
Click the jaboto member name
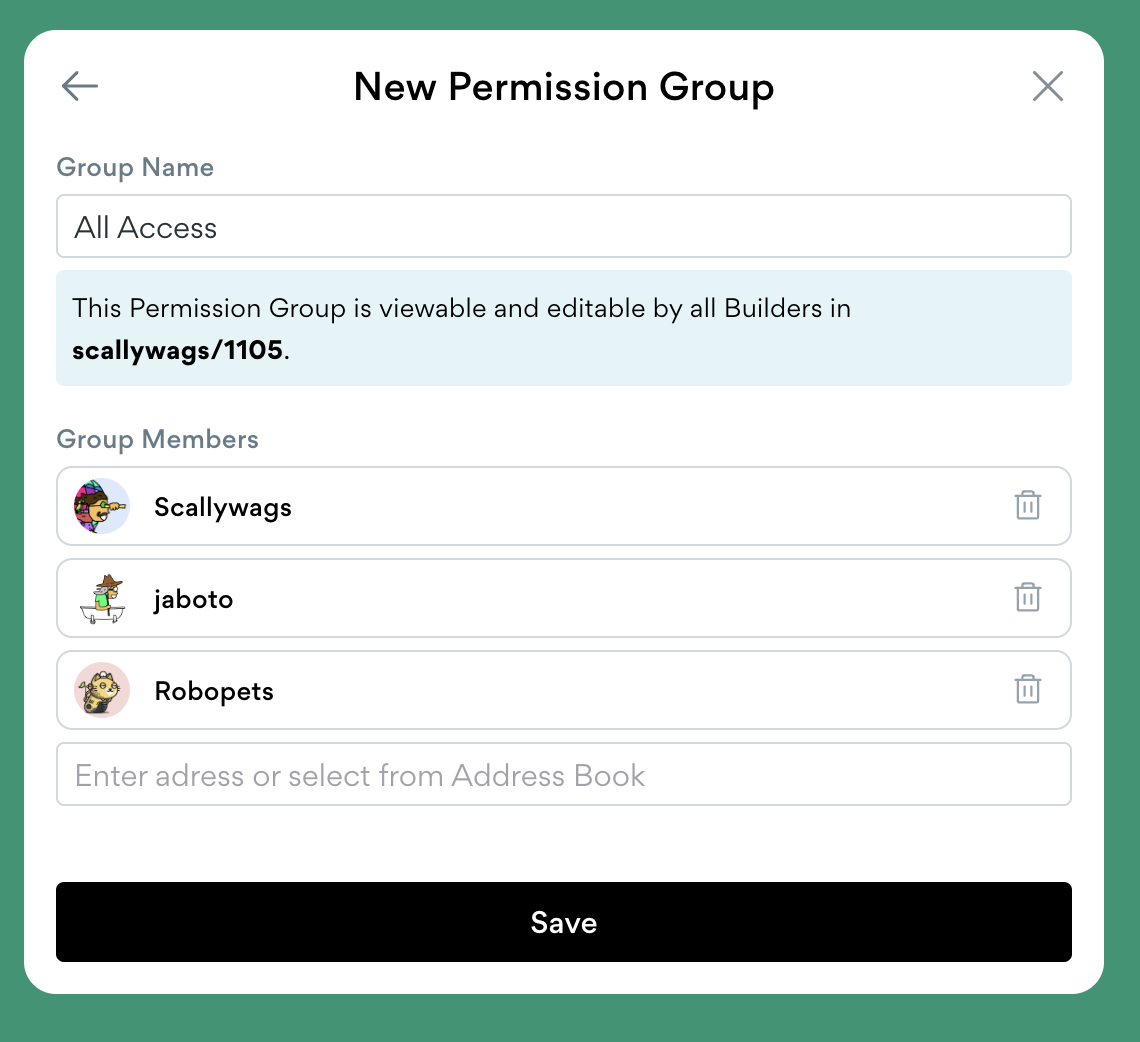[194, 600]
